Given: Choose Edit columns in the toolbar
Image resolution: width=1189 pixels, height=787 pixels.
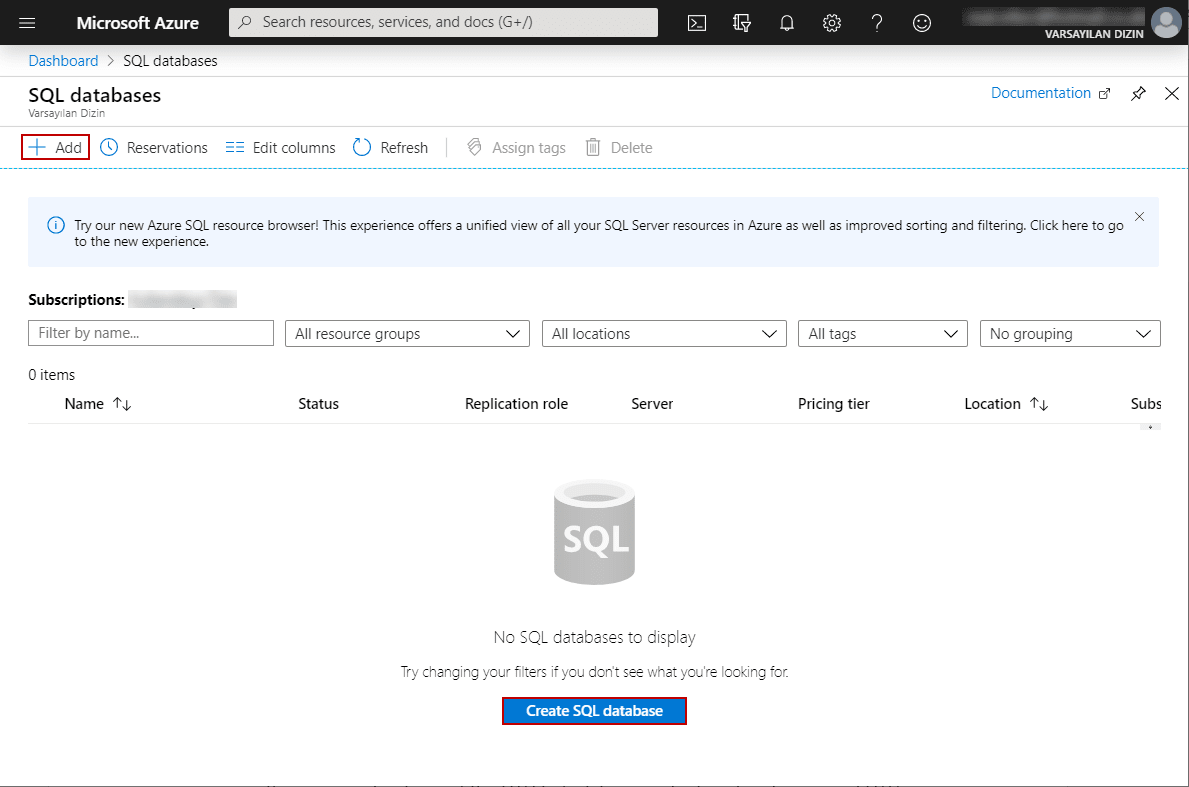Looking at the screenshot, I should pos(281,147).
